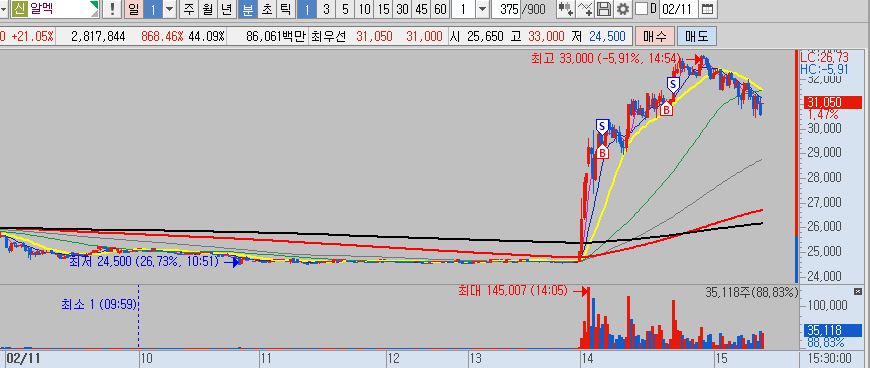Open the calendar date picker icon
Image resolution: width=870 pixels, height=368 pixels.
coord(706,9)
